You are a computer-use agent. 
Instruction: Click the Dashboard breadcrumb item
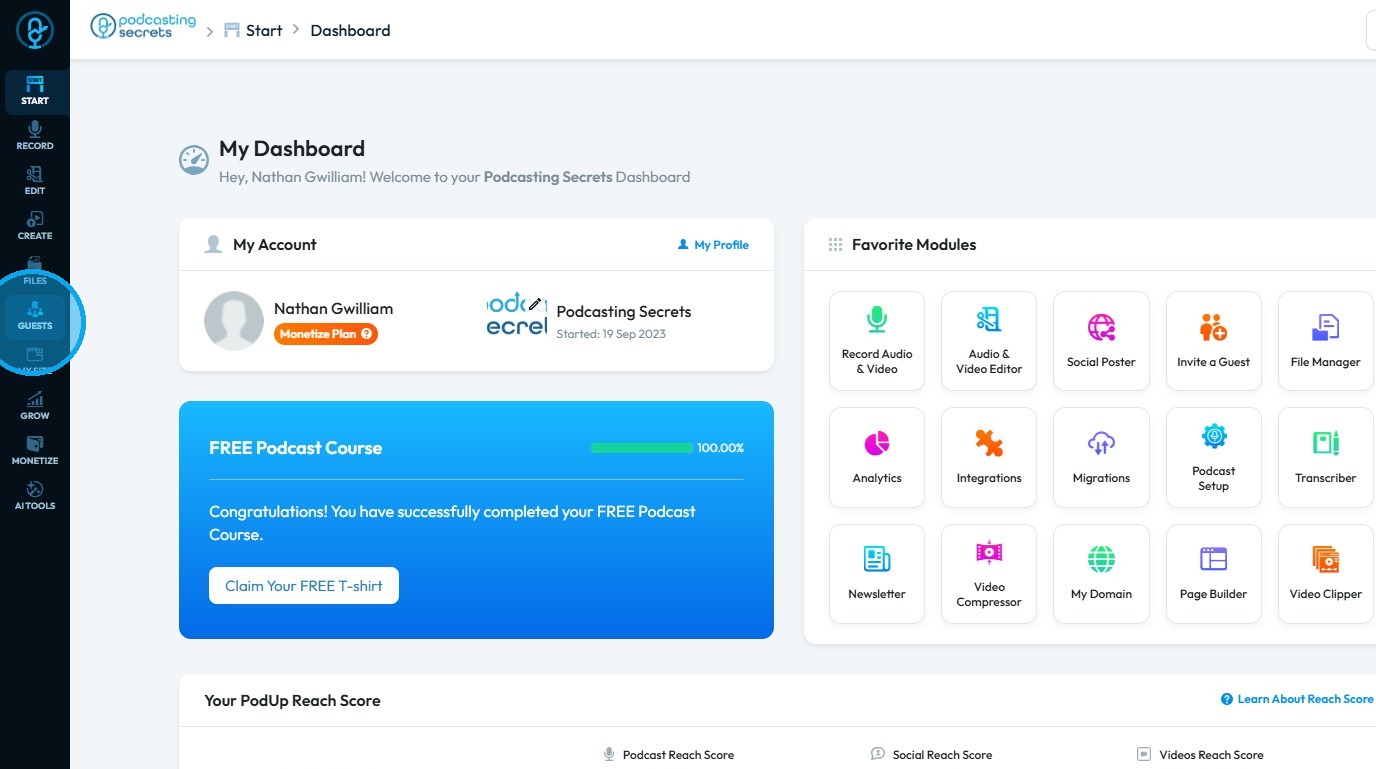[350, 30]
